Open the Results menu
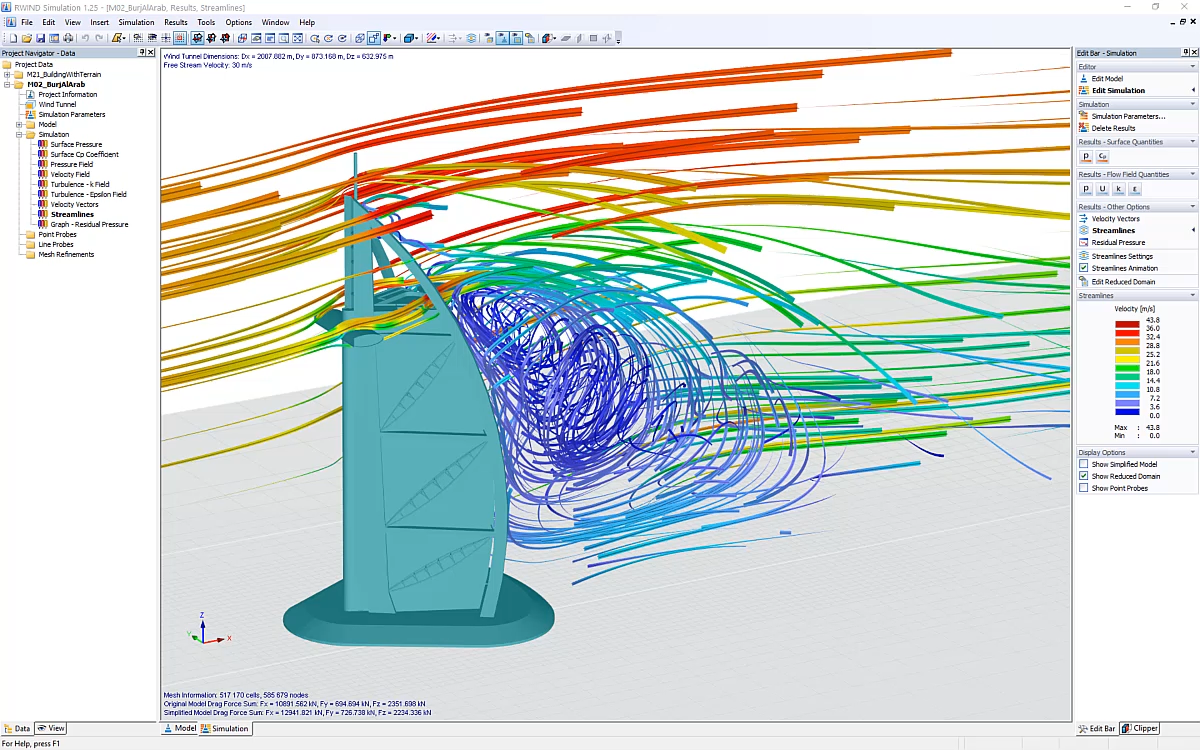Image resolution: width=1200 pixels, height=750 pixels. 176,21
